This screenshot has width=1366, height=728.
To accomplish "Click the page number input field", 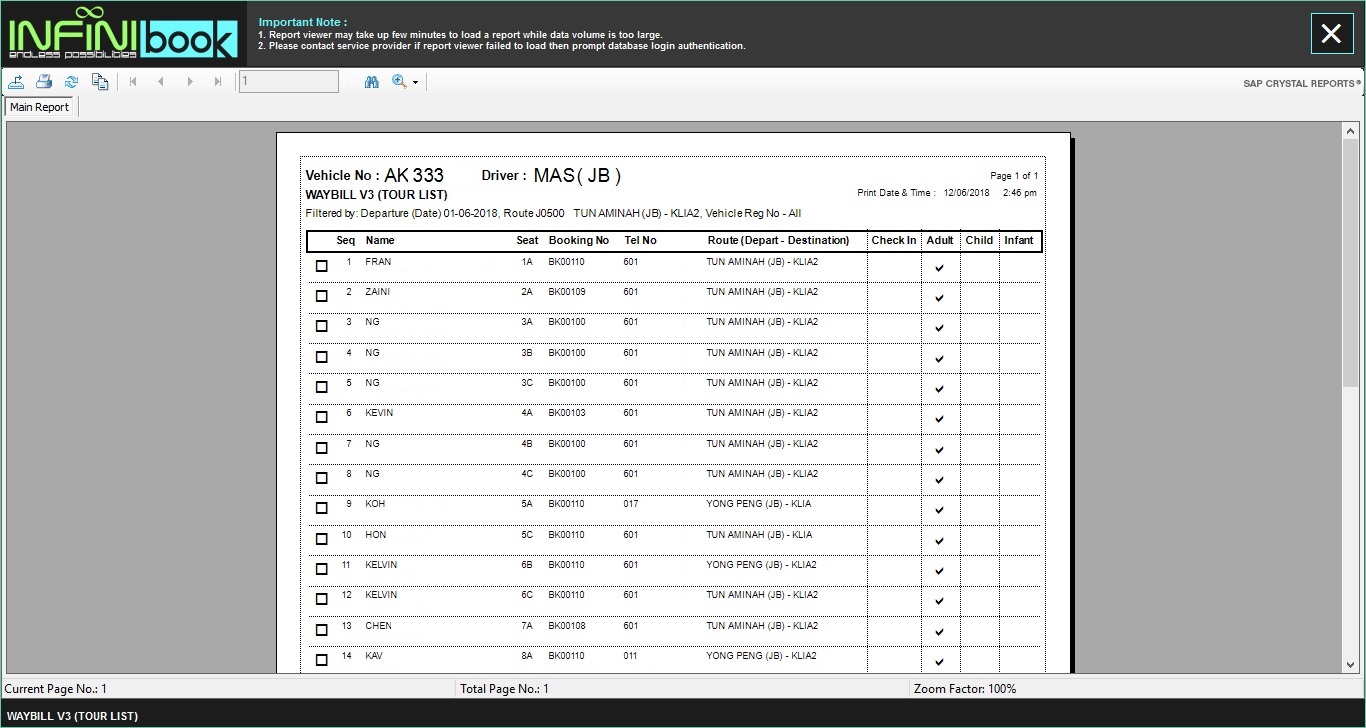I will (x=288, y=82).
